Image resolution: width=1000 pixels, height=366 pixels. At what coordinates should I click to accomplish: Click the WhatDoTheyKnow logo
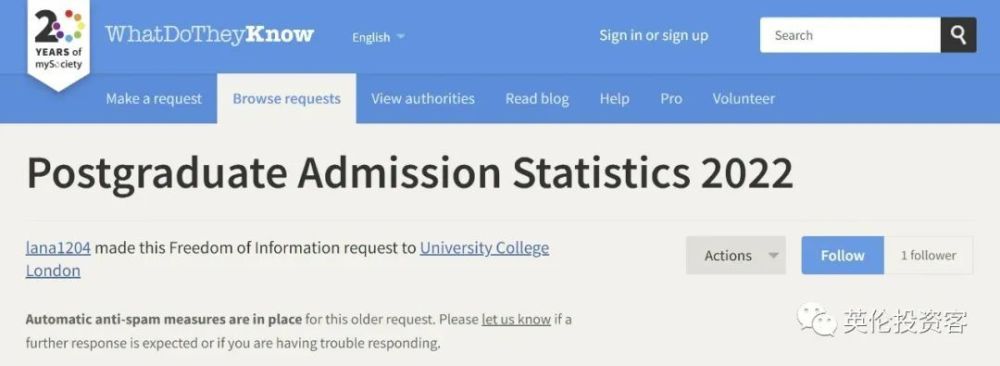(209, 34)
